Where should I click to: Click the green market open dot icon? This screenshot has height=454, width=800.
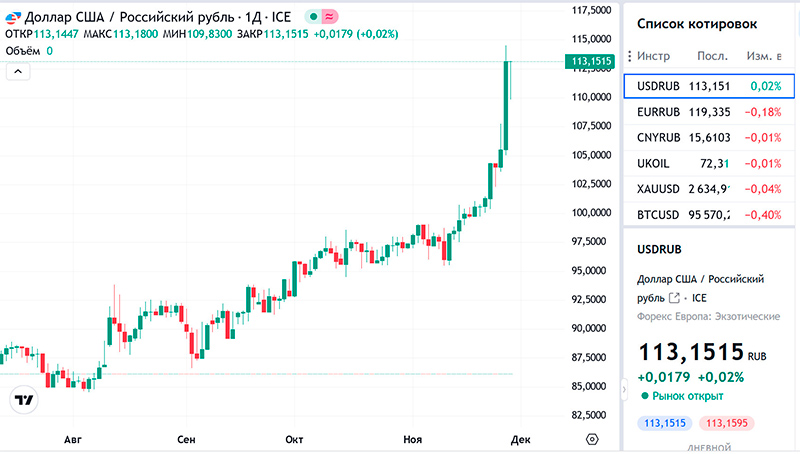tap(646, 396)
